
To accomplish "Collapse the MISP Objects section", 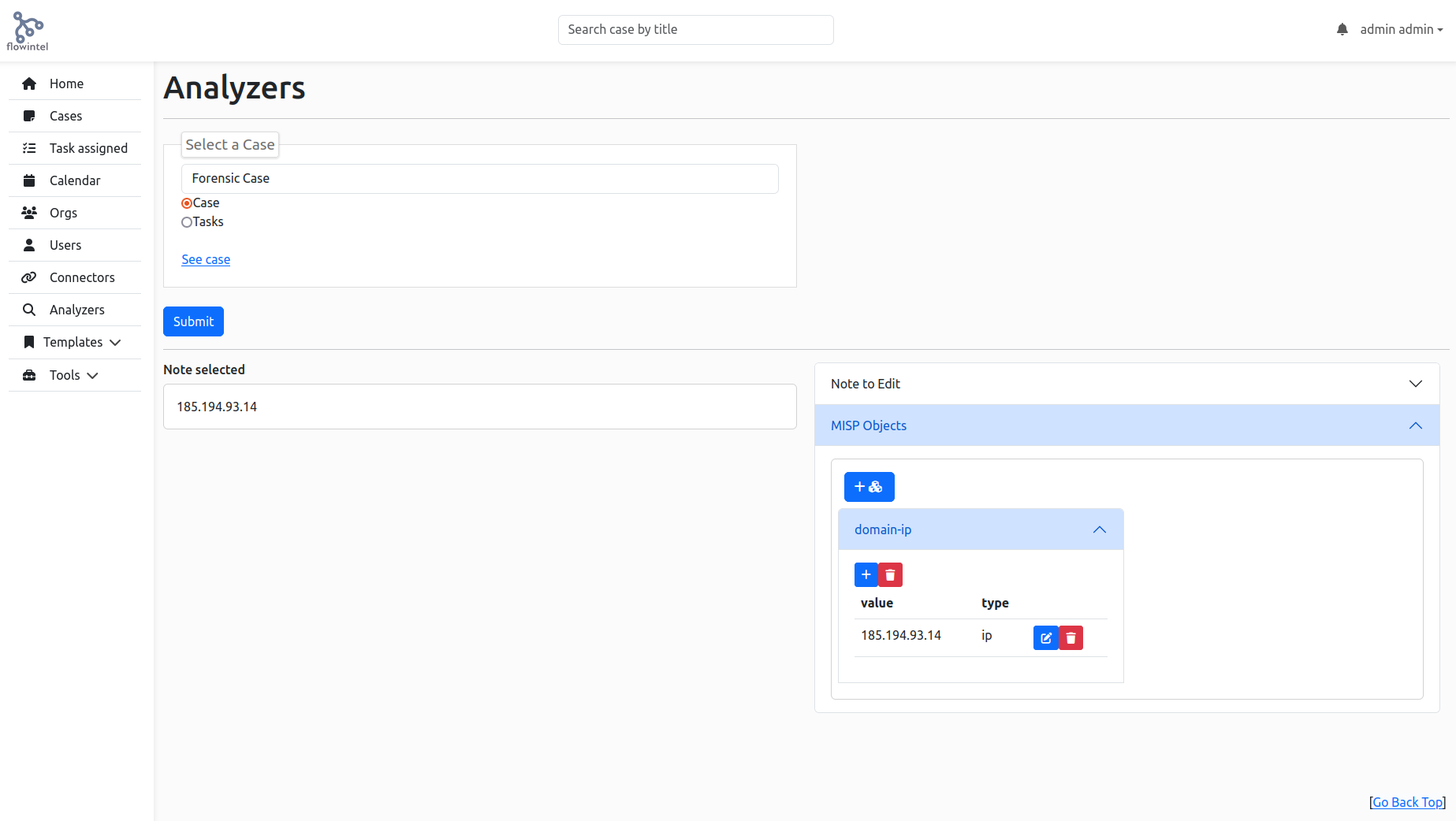I will 1126,425.
